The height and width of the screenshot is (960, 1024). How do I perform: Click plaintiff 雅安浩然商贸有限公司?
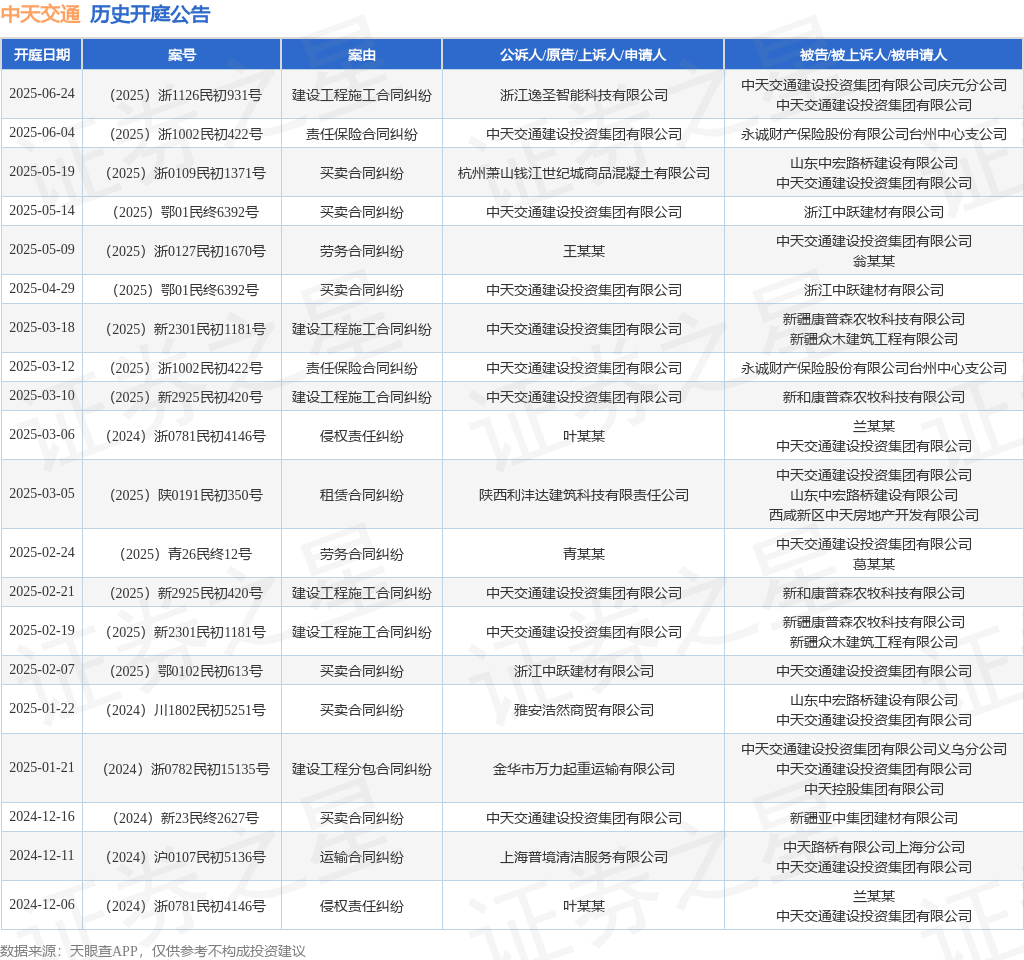click(584, 710)
